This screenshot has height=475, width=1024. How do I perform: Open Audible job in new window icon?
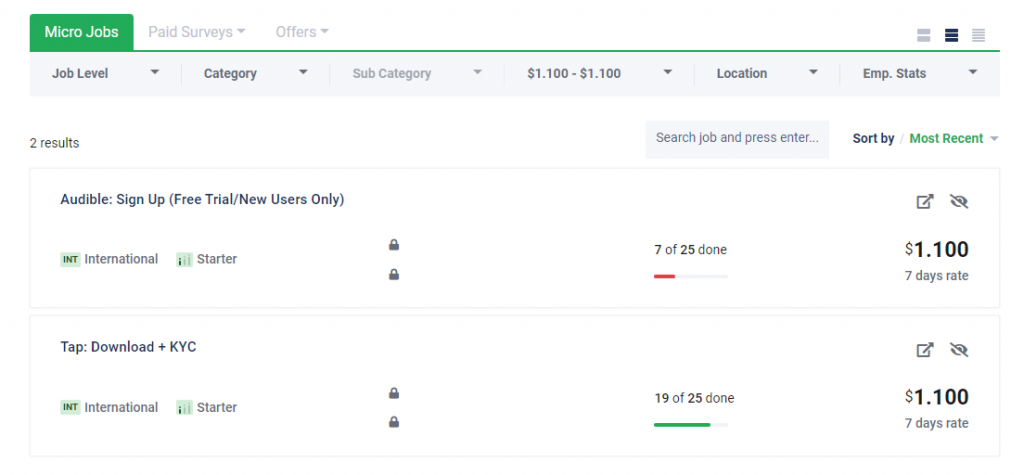tap(925, 201)
